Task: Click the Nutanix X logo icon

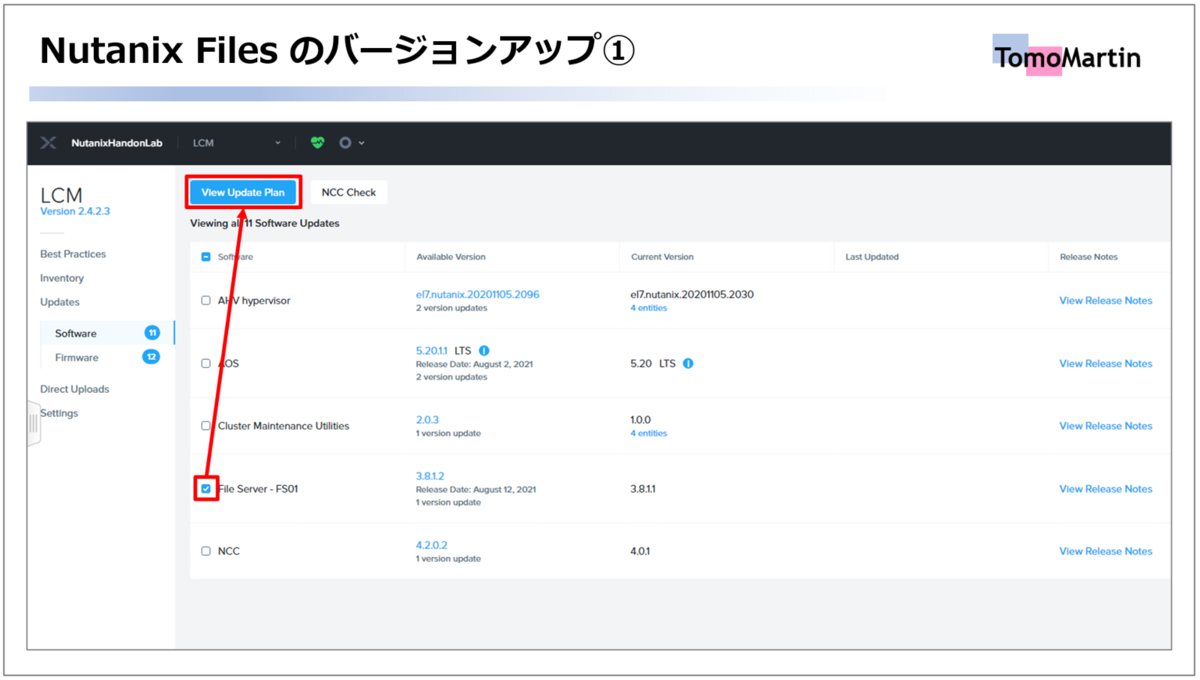Action: [48, 143]
